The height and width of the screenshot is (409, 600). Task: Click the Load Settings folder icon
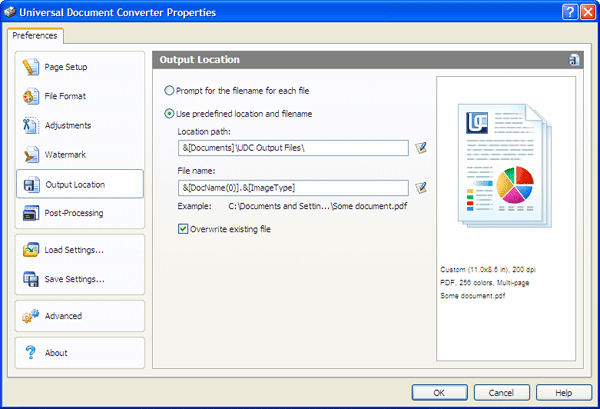[x=31, y=250]
